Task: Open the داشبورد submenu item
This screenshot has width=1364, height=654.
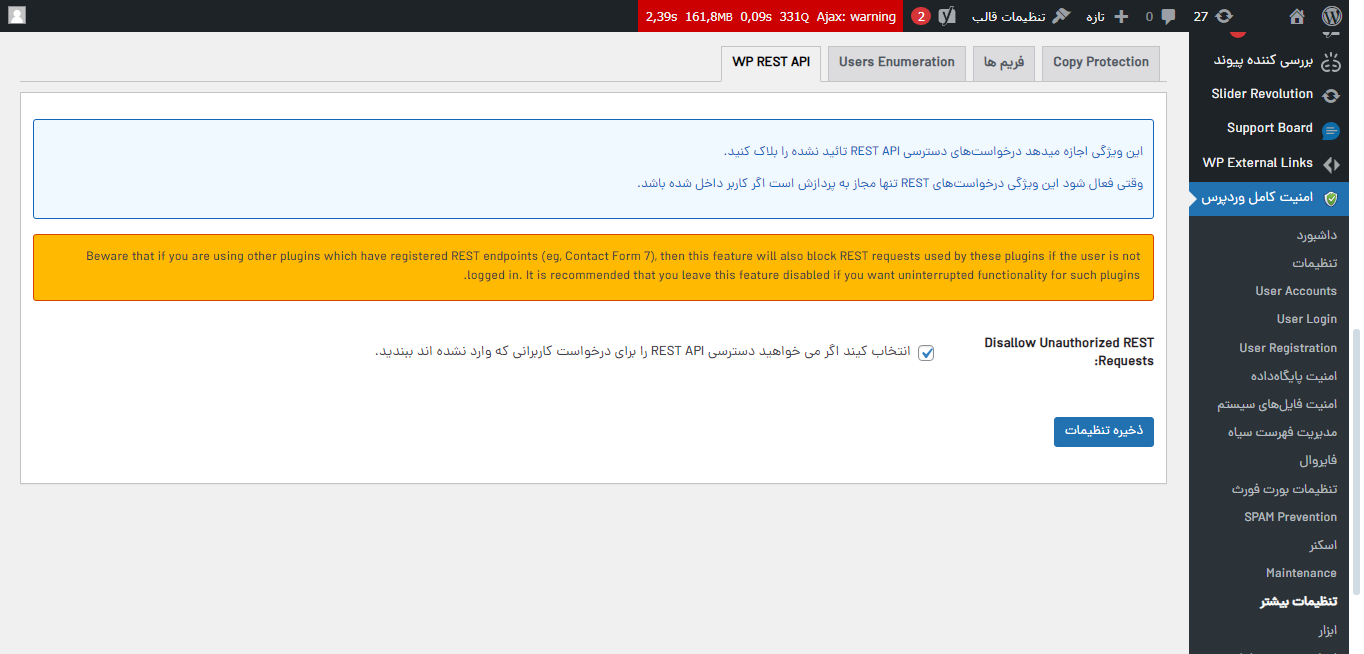Action: (x=1316, y=235)
